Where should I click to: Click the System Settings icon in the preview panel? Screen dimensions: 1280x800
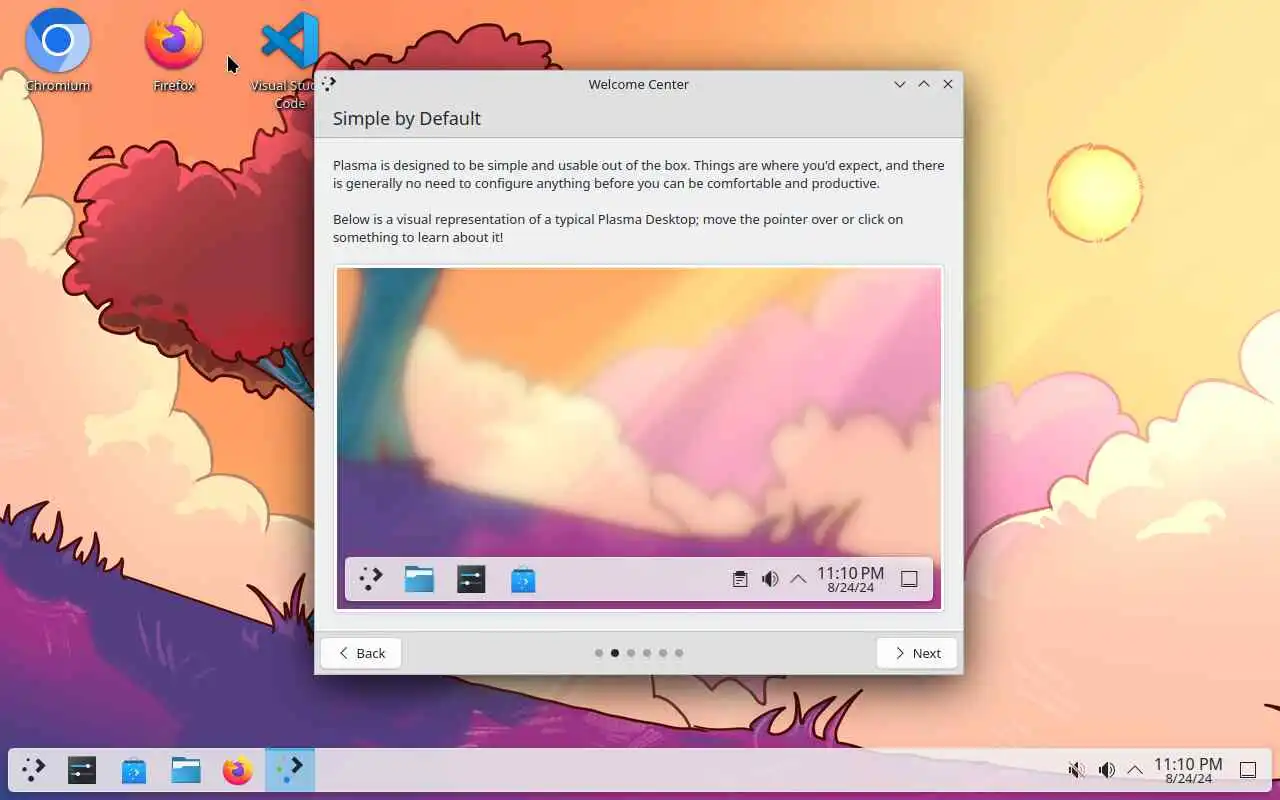[471, 579]
